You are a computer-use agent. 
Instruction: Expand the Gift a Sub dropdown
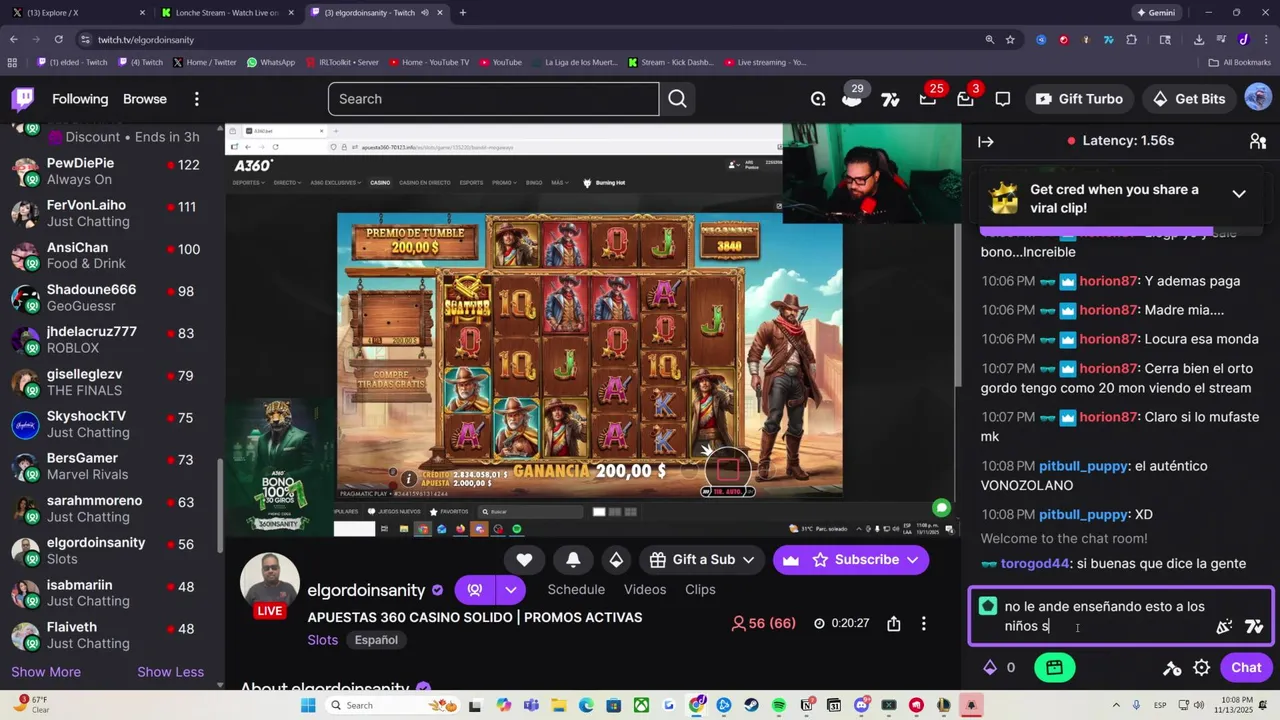[747, 560]
